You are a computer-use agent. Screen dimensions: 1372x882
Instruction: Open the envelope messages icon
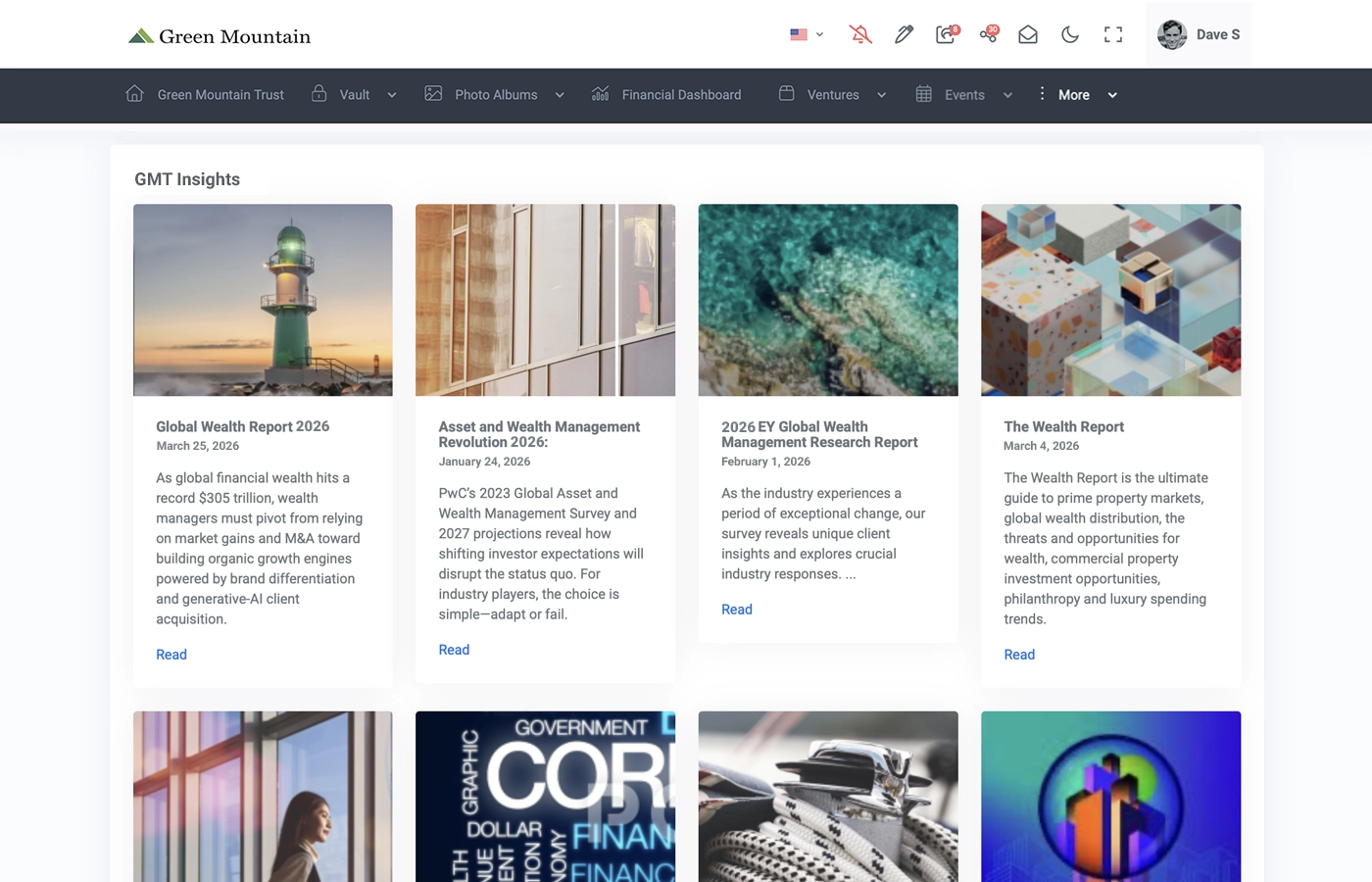tap(1028, 34)
